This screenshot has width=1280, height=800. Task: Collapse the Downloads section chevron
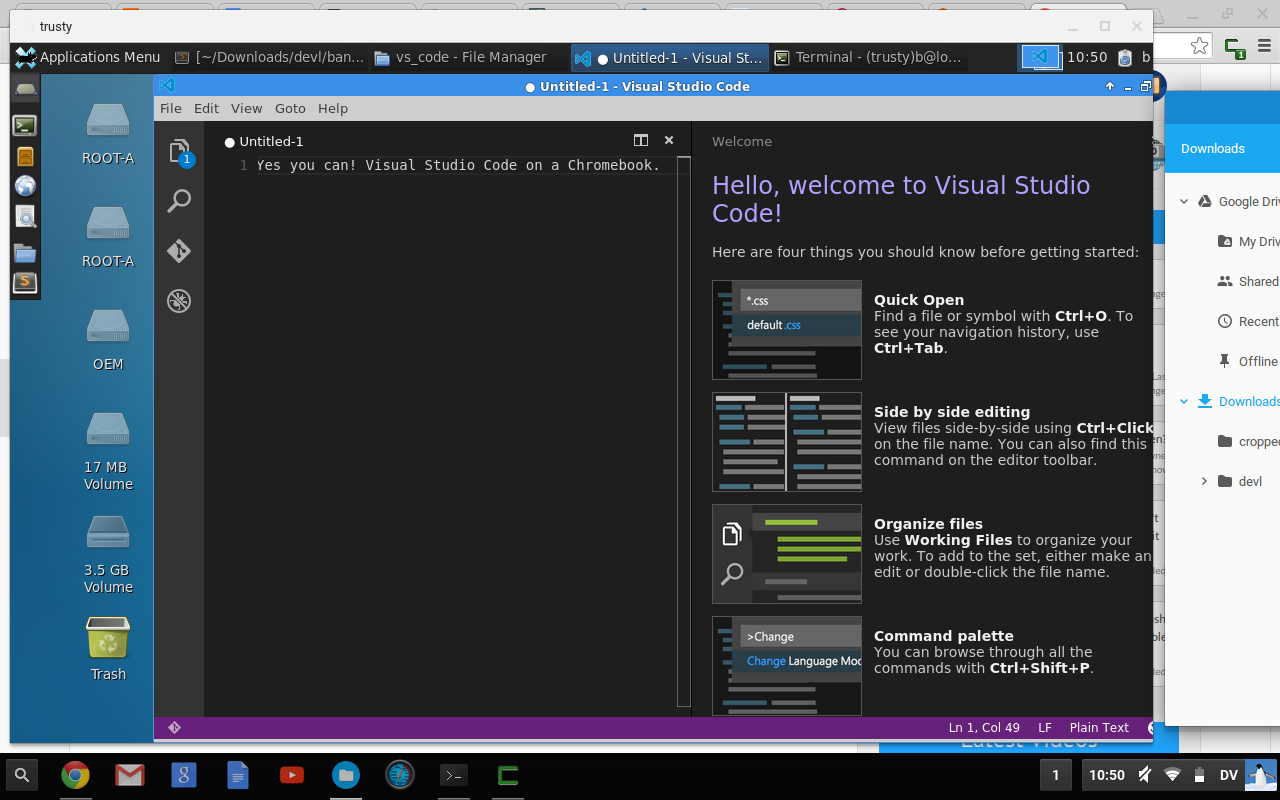(1184, 401)
